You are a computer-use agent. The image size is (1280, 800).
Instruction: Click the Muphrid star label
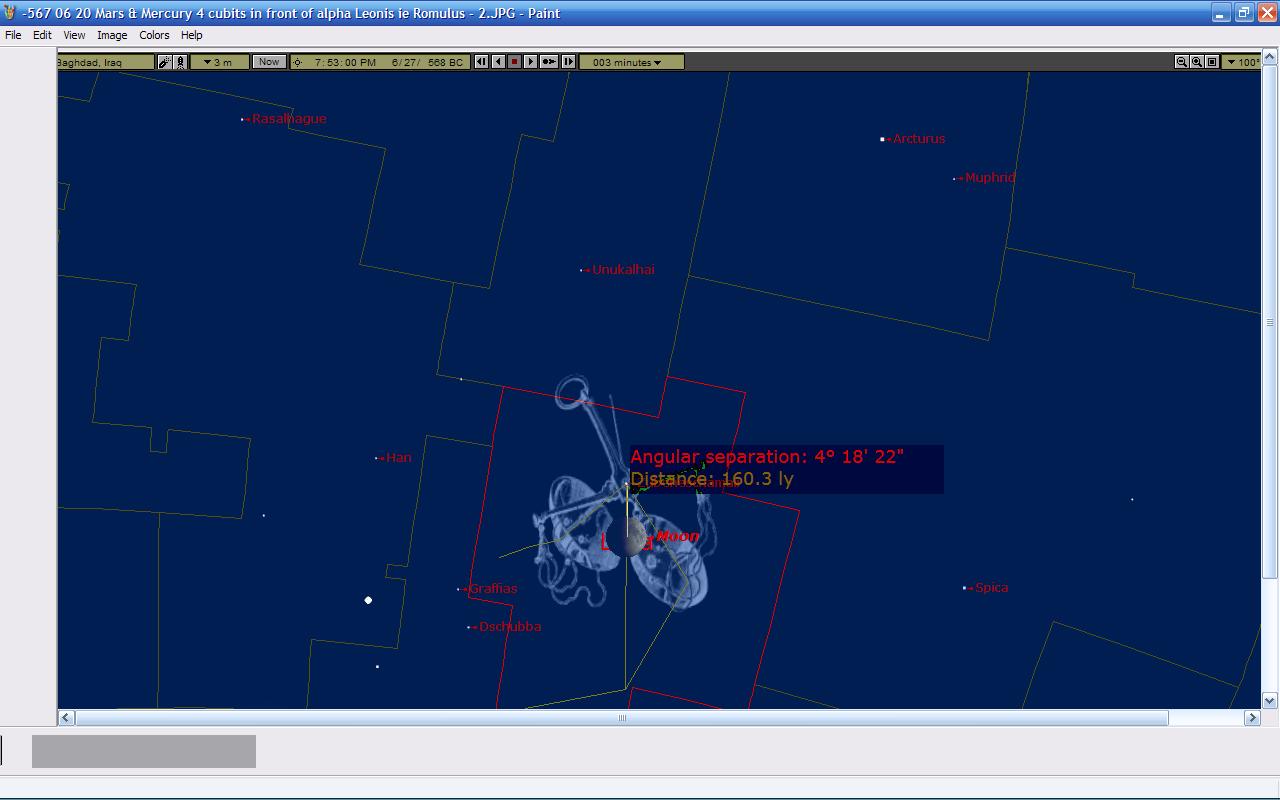click(990, 178)
